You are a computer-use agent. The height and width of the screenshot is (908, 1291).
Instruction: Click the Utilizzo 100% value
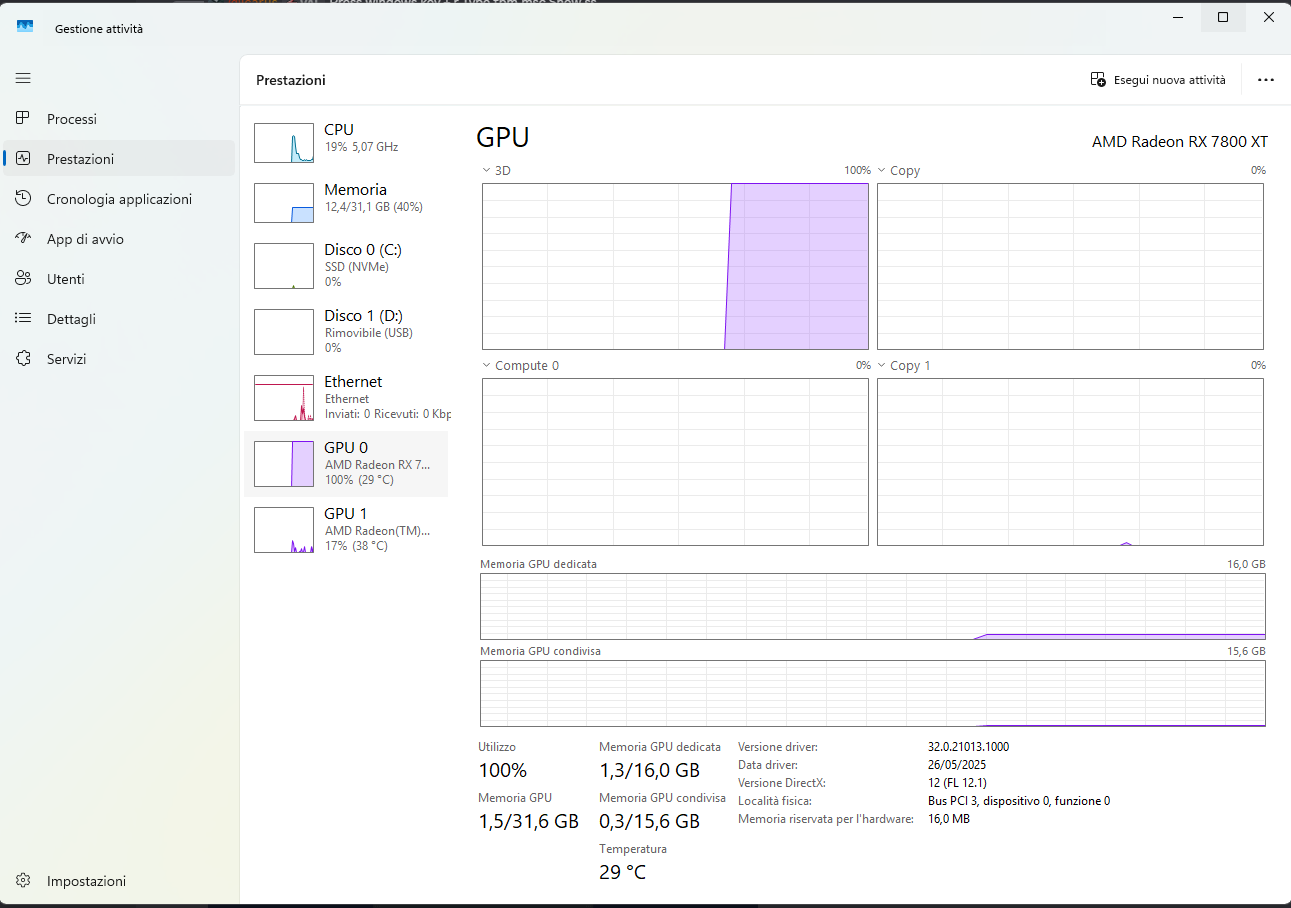coord(502,771)
